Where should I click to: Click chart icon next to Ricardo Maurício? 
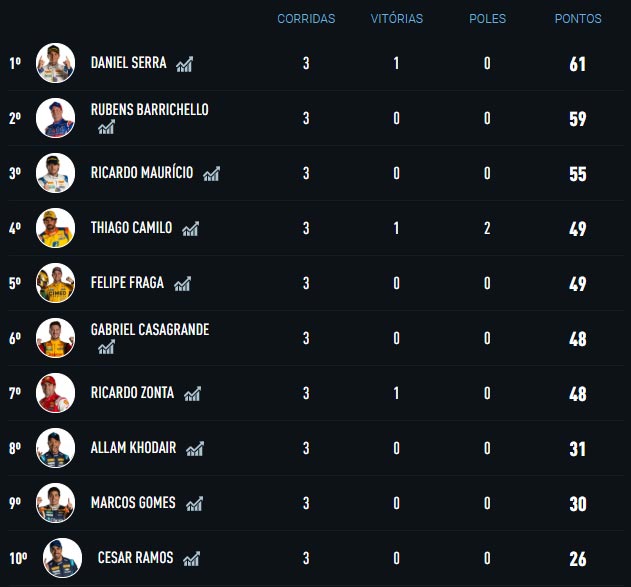tap(212, 174)
